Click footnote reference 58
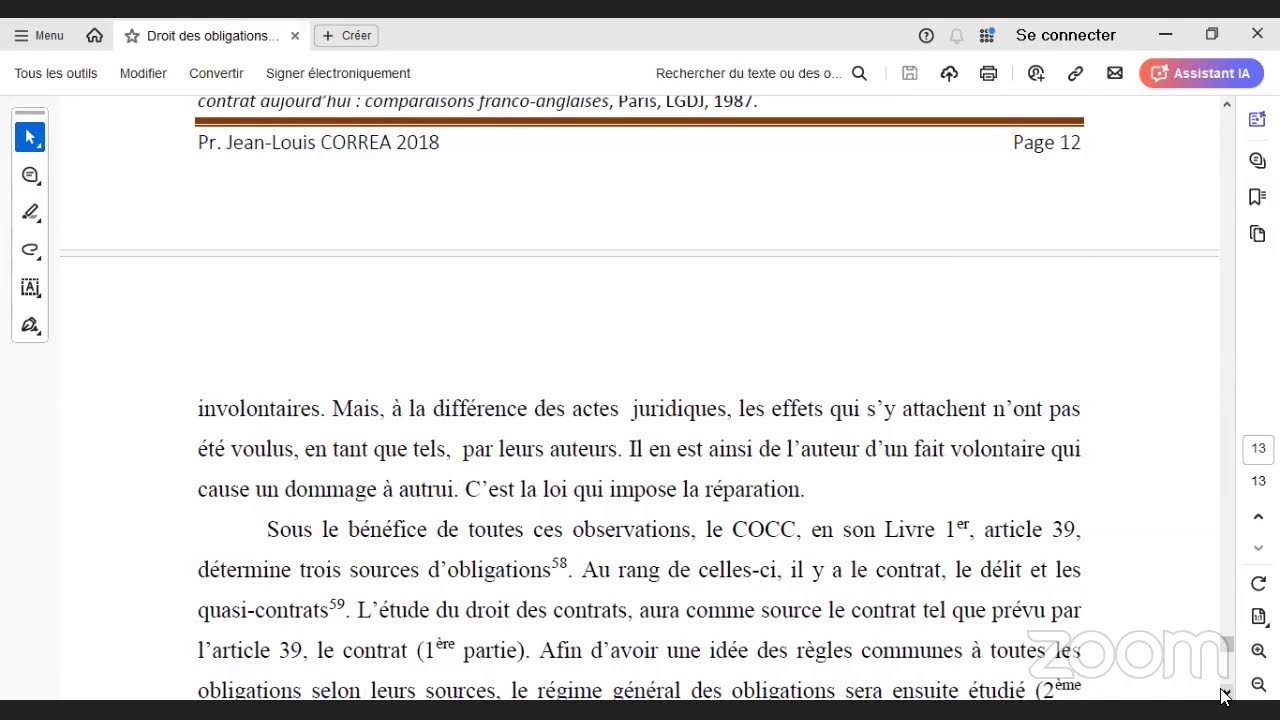 click(559, 563)
